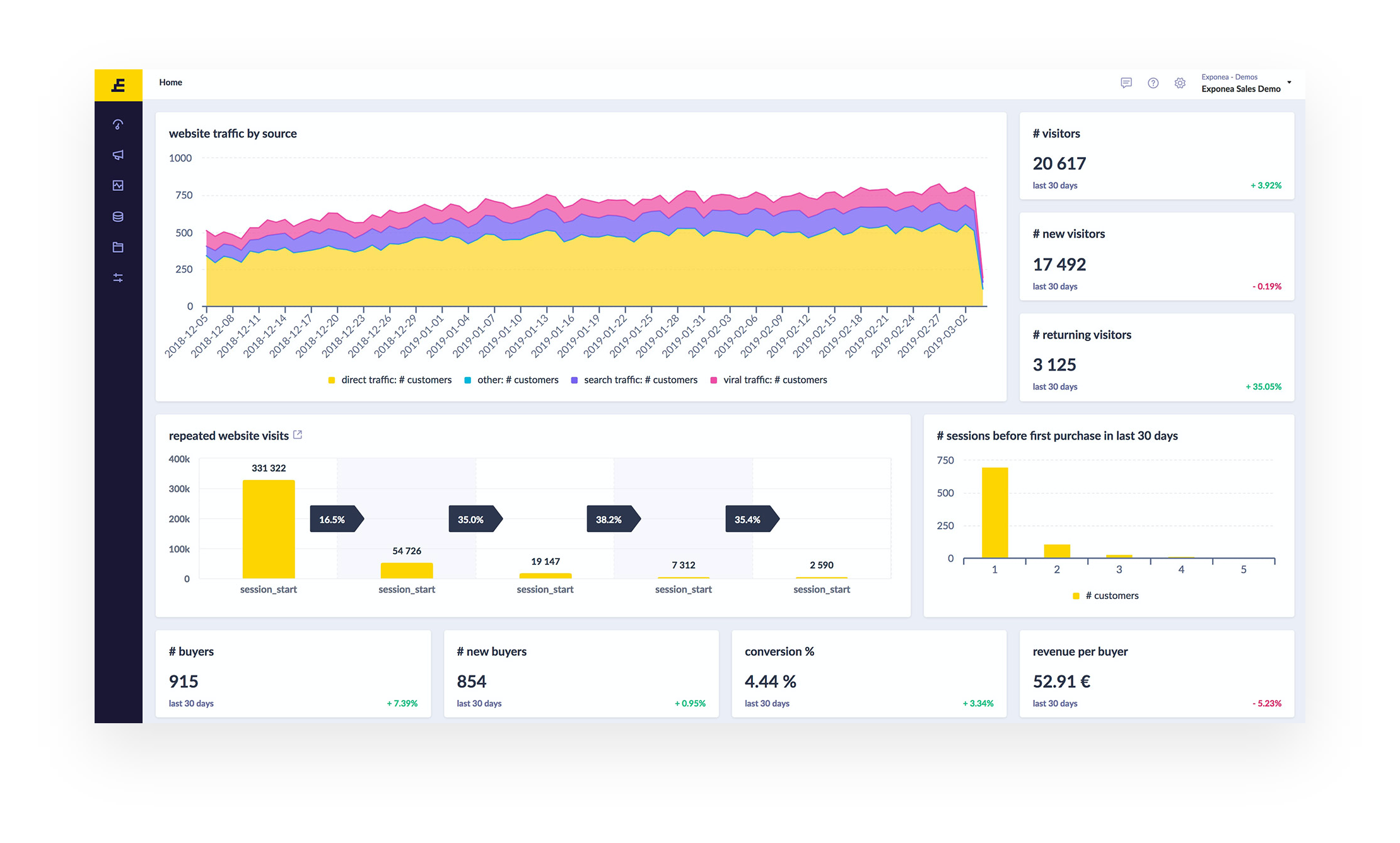Screen dimensions: 1400x843
Task: Click the 3 125 returning visitors value
Action: pyautogui.click(x=1054, y=364)
